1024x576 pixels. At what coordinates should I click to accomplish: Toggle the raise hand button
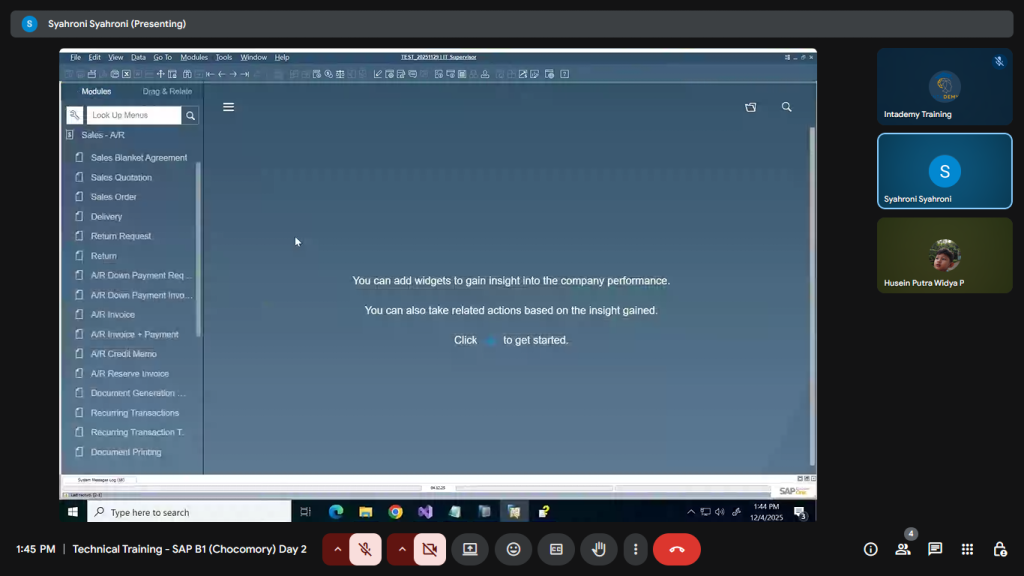click(598, 549)
